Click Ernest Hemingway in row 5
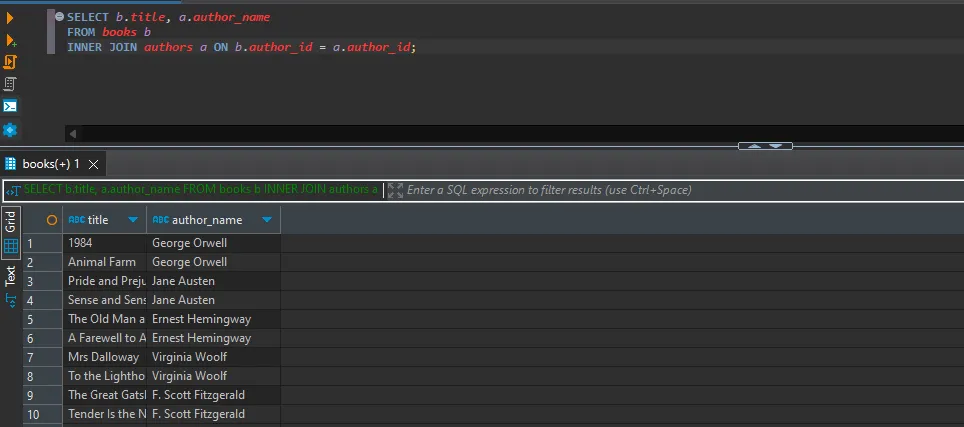964x427 pixels. 213,319
